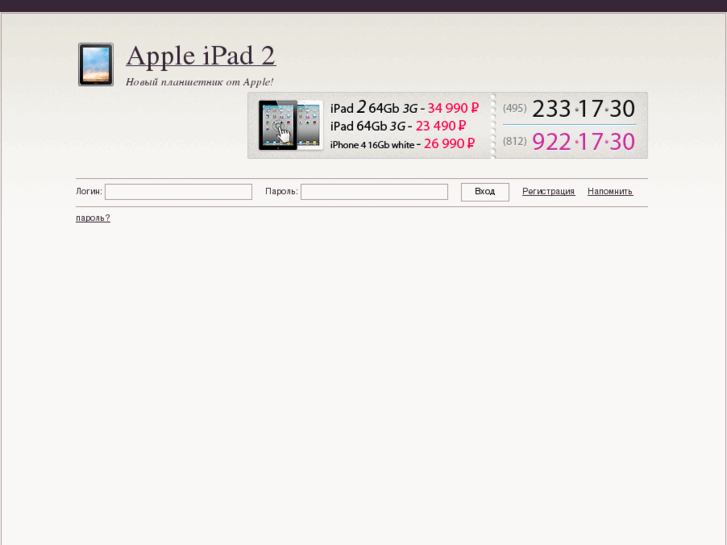Click the пароль? link
Screen dimensions: 727x545
pos(93,218)
